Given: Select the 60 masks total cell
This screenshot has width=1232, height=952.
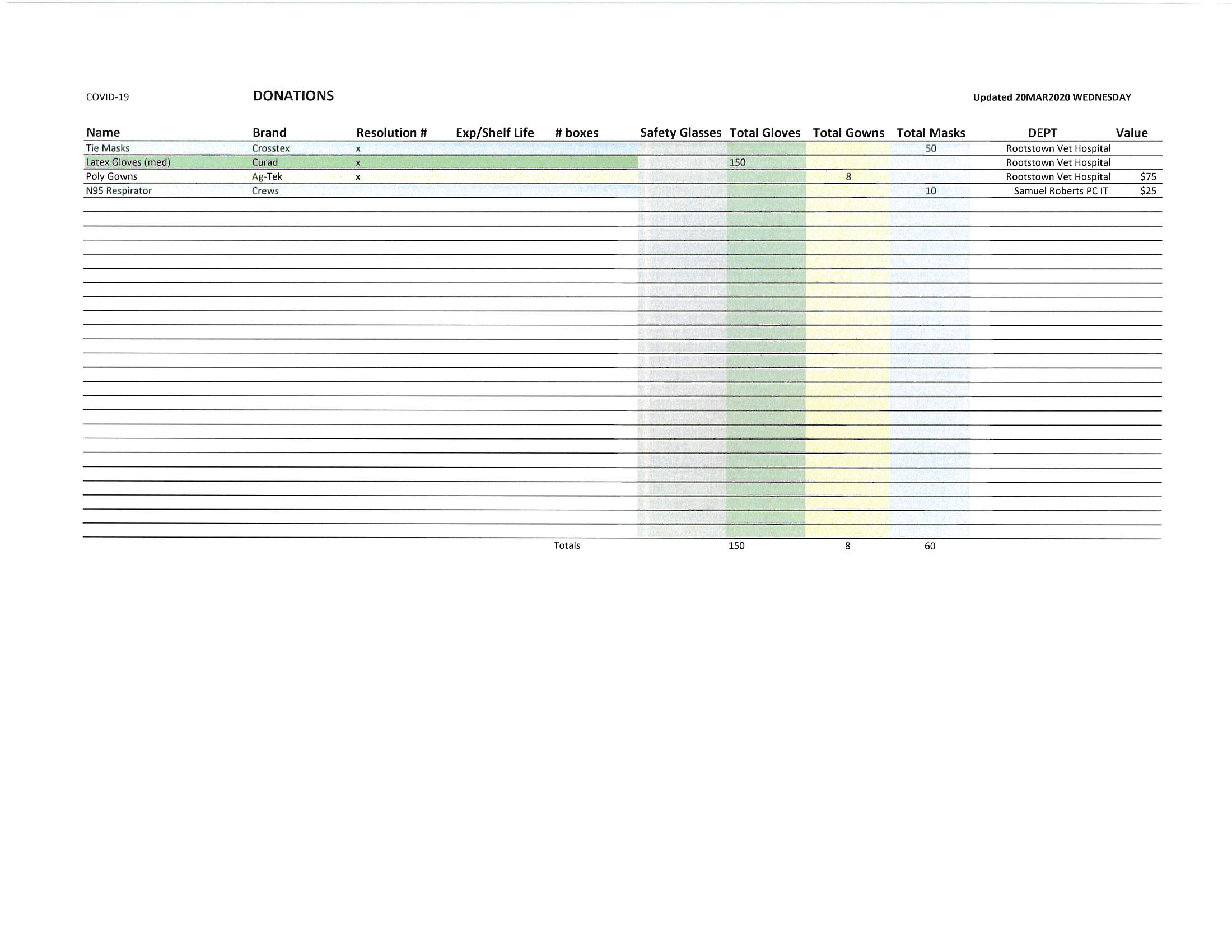Looking at the screenshot, I should coord(930,546).
